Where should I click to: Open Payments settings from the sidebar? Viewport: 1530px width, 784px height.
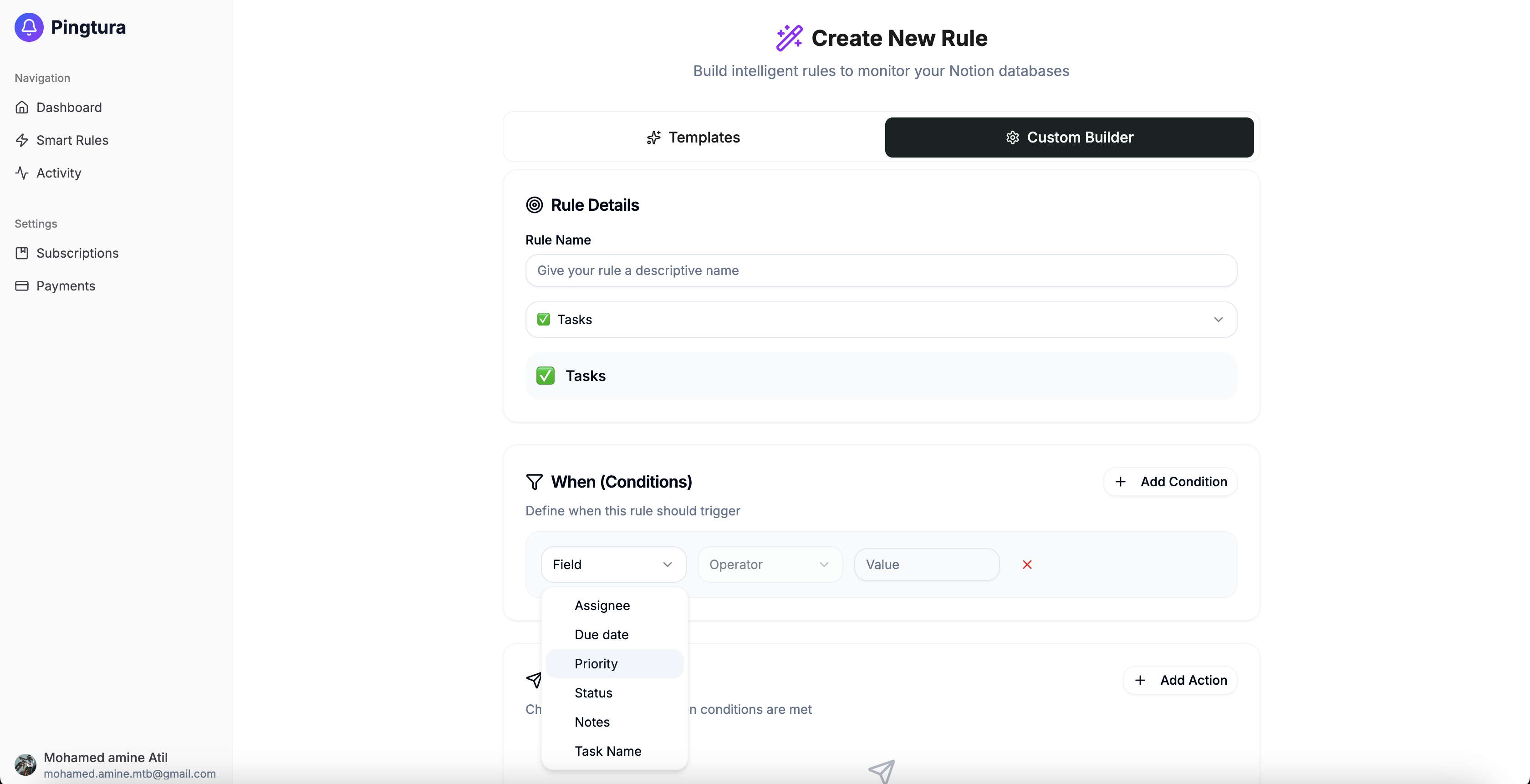tap(65, 285)
